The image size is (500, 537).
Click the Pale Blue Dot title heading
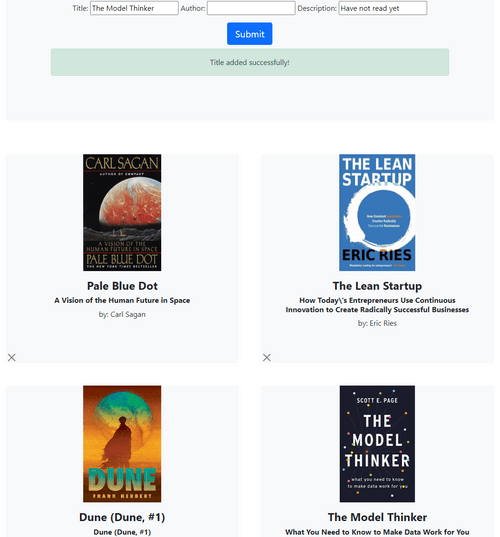(122, 286)
